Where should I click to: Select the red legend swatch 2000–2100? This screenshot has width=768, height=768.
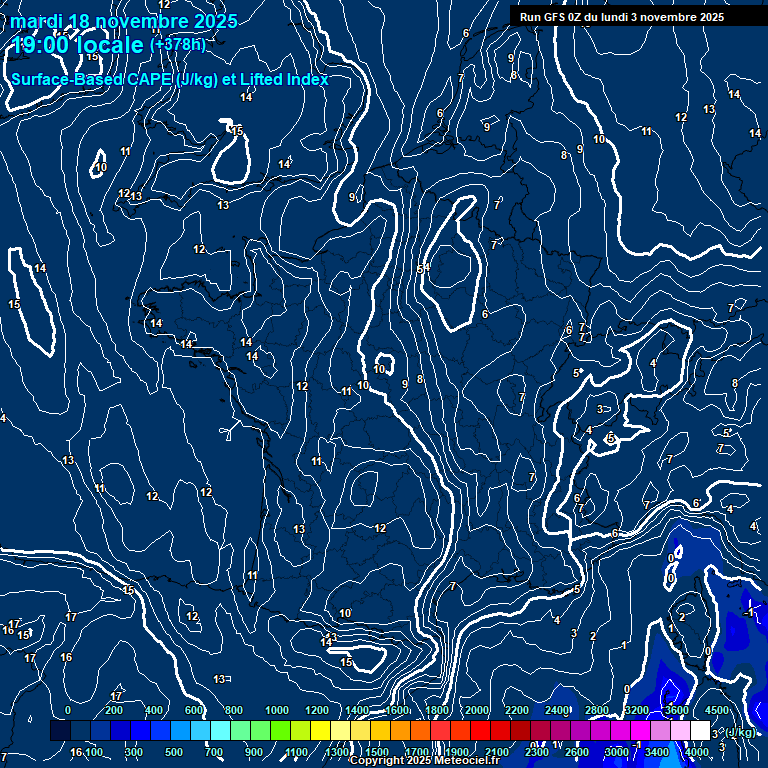[480, 730]
